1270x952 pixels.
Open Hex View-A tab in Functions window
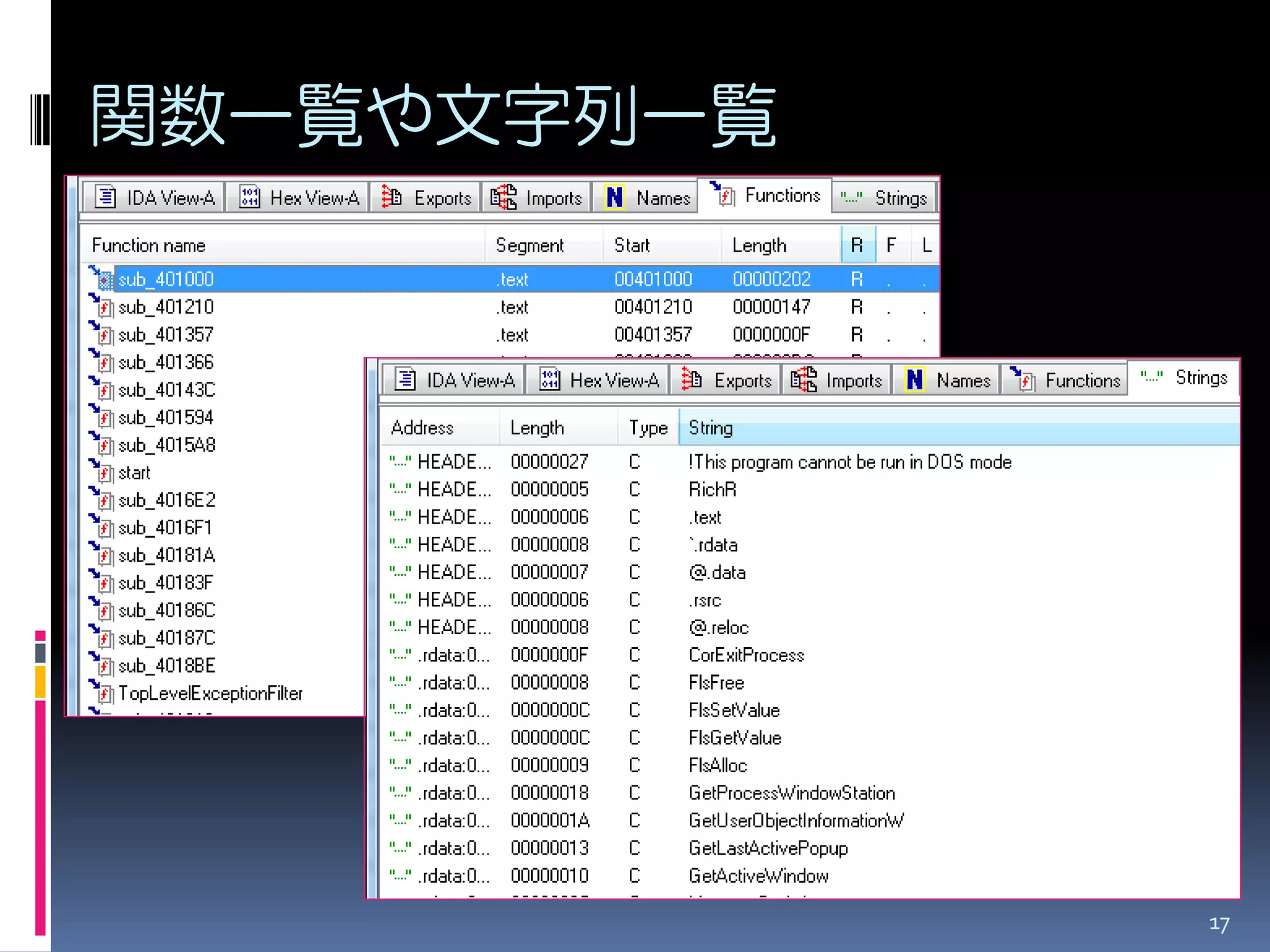click(298, 198)
